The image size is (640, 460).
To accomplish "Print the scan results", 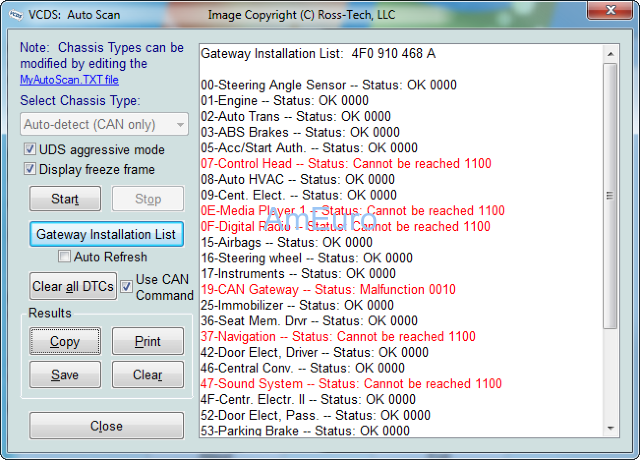I will tap(148, 341).
